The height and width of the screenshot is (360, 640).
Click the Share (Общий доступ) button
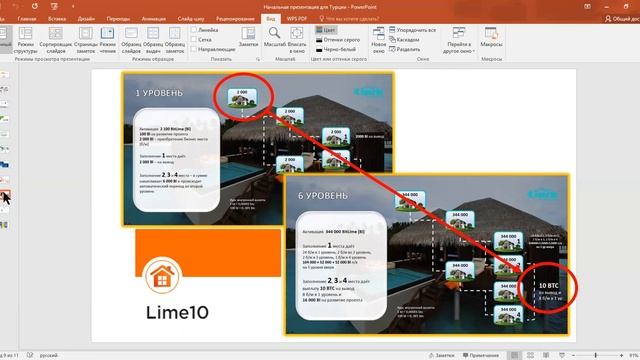point(622,19)
